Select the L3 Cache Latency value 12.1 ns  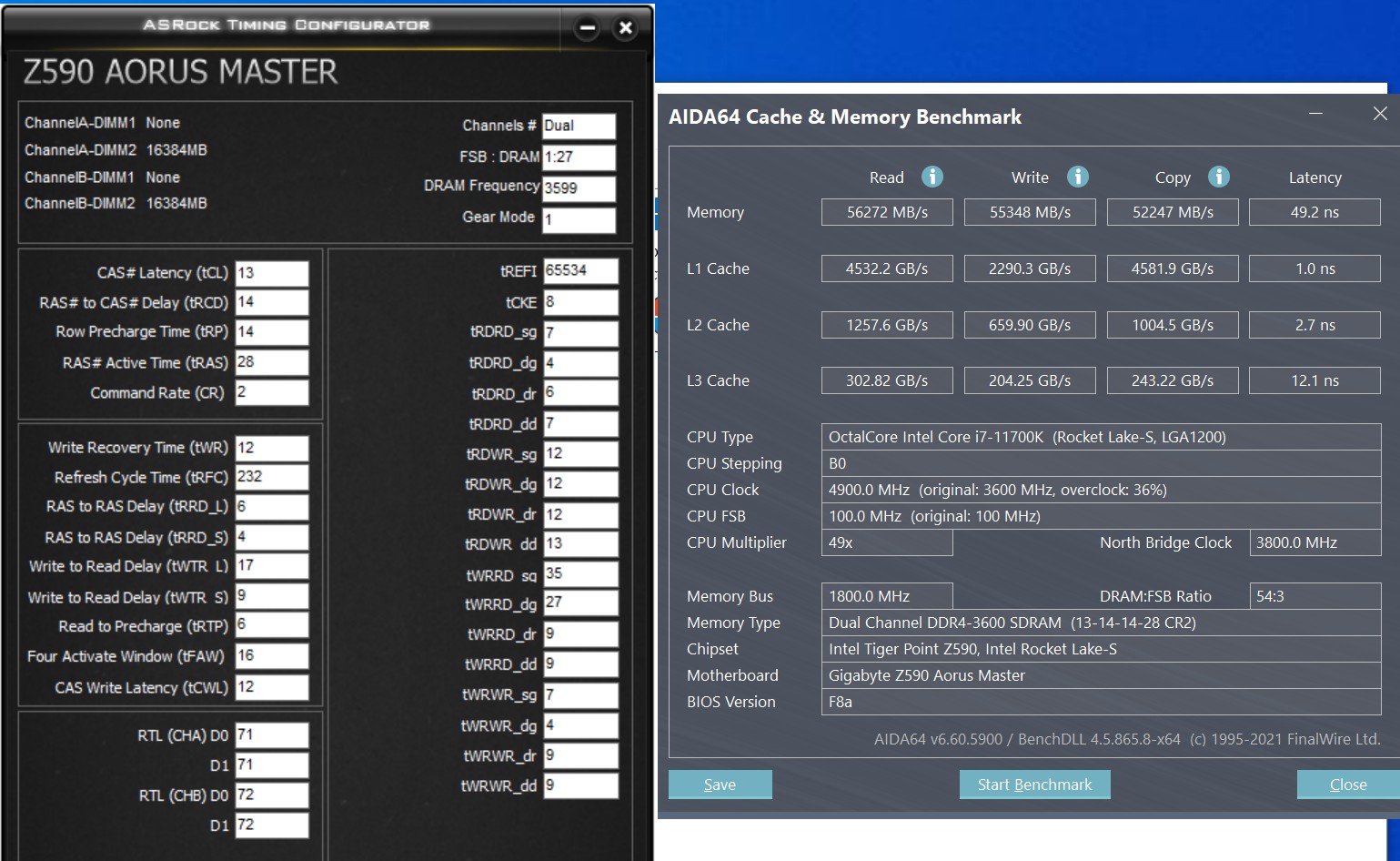click(1314, 380)
